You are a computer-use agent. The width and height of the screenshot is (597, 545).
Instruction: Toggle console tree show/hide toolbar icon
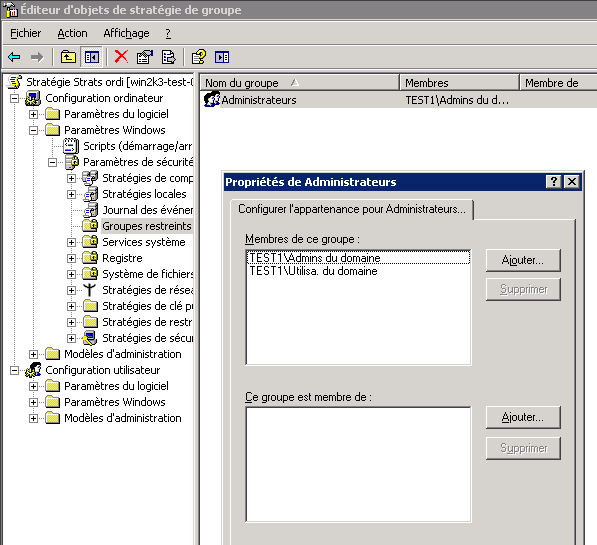pos(92,57)
